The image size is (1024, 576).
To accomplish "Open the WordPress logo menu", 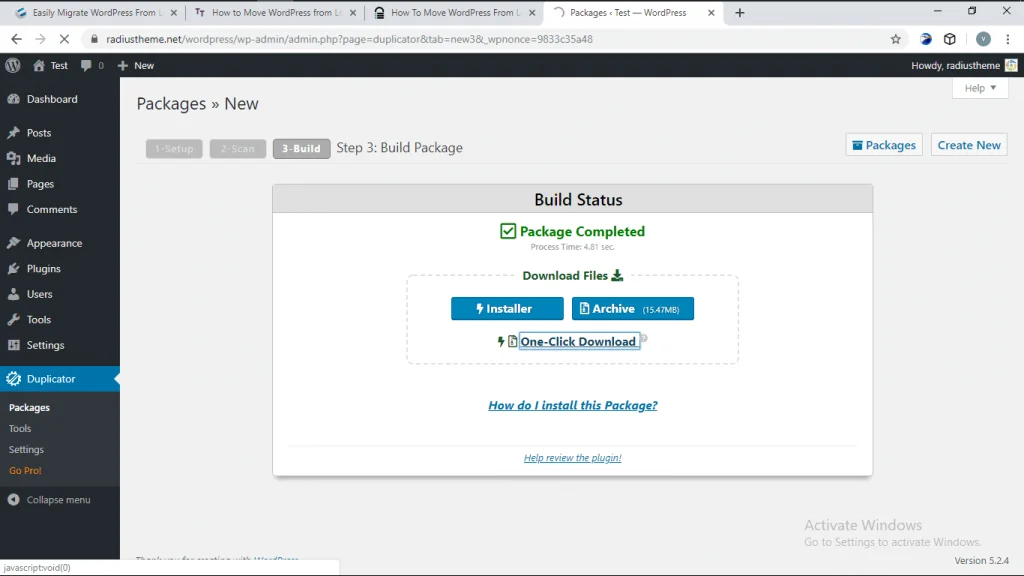I will click(13, 65).
